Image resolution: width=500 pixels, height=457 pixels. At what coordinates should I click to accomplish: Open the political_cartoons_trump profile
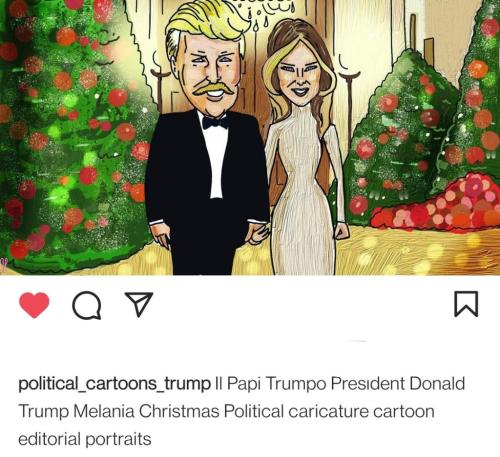point(114,384)
